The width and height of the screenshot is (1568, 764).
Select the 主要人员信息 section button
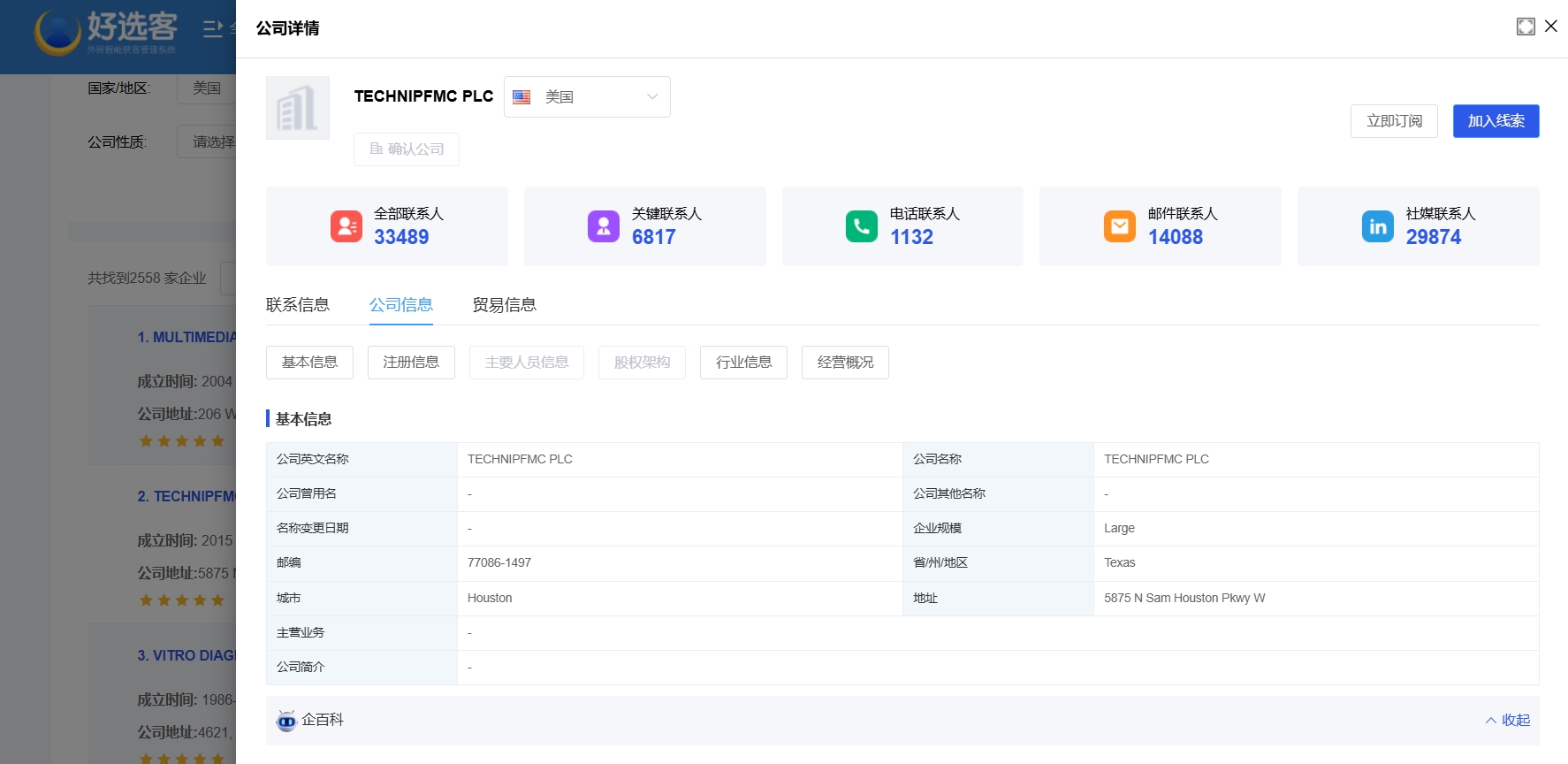click(x=527, y=363)
